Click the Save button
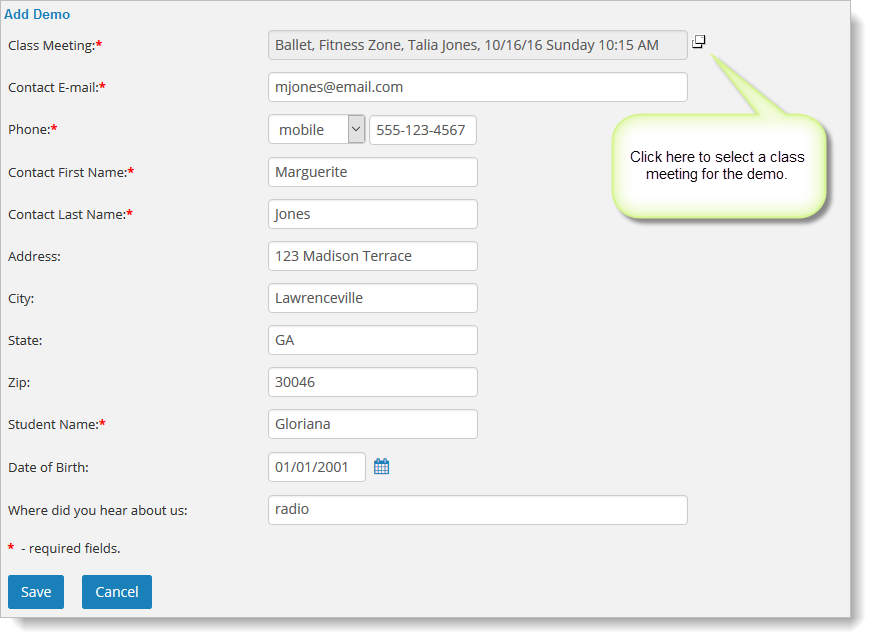The image size is (876, 643). coord(36,592)
